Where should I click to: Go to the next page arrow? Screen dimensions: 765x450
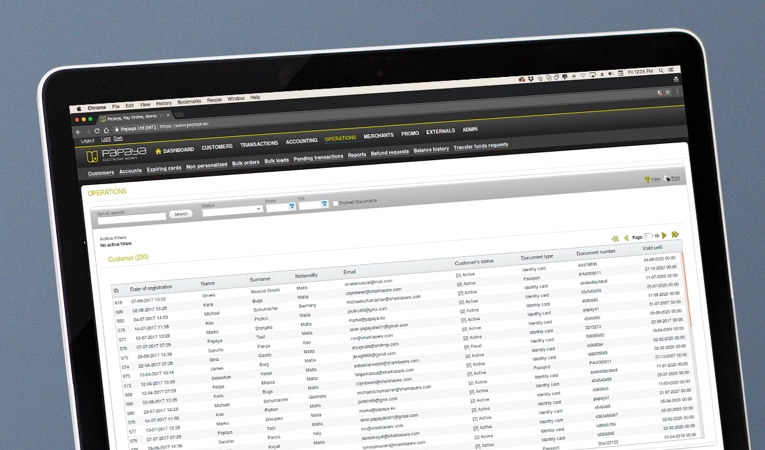click(663, 235)
